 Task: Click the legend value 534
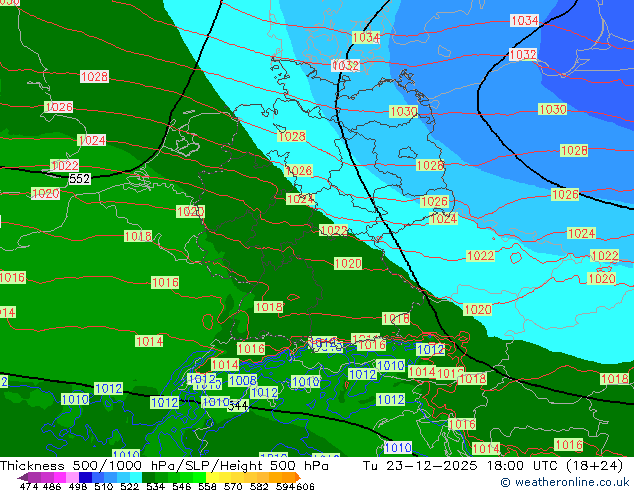coord(155,486)
